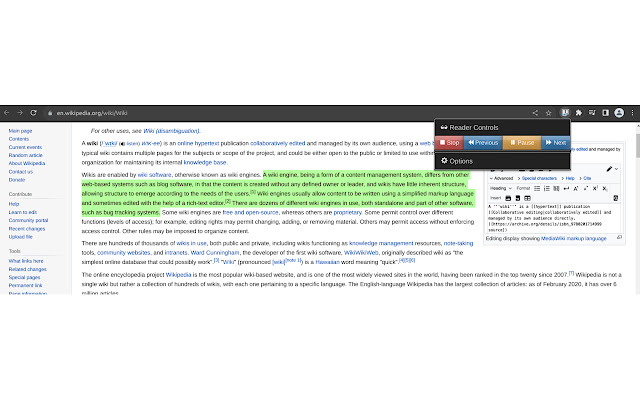Skip to Next passage in Reader Controls
Screen dimensions: 640x400
coord(556,142)
